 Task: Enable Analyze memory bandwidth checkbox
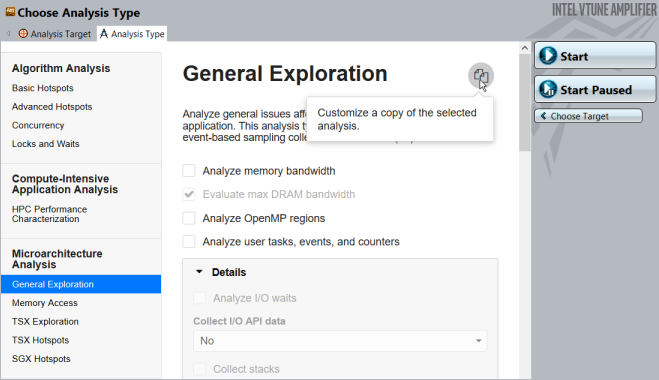click(189, 171)
